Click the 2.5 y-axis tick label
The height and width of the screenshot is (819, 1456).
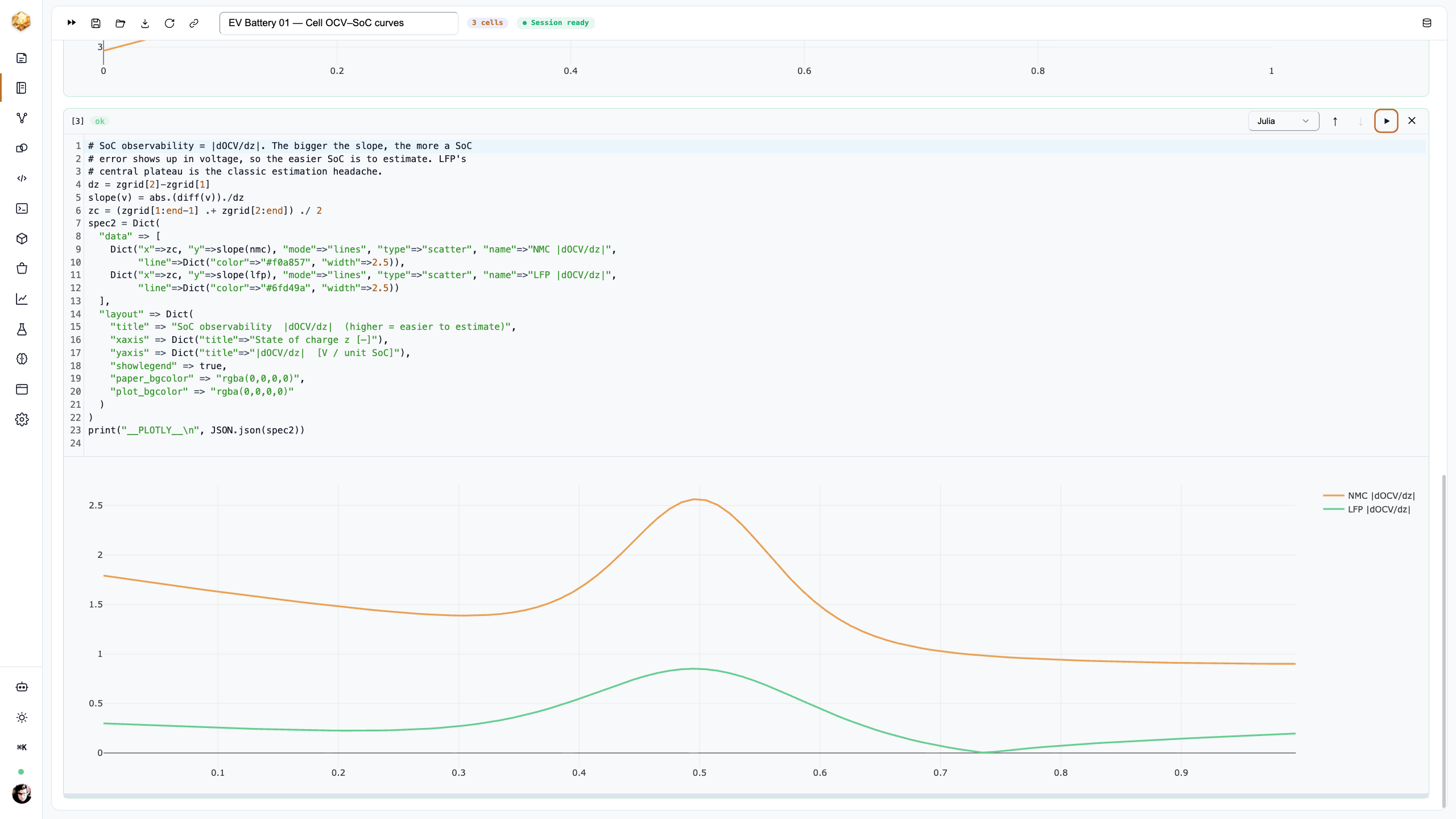[96, 506]
